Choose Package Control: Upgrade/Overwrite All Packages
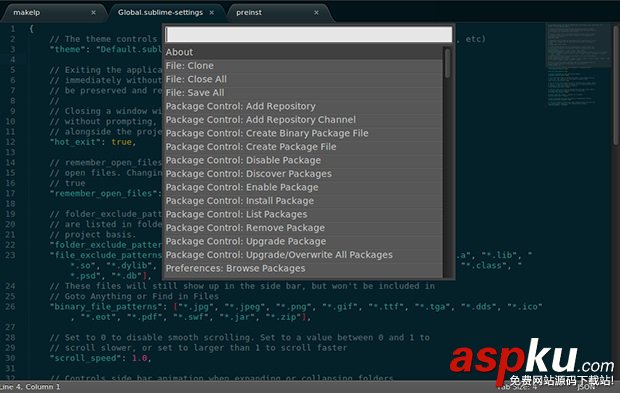Screen dimensions: 620x393 tap(303, 255)
